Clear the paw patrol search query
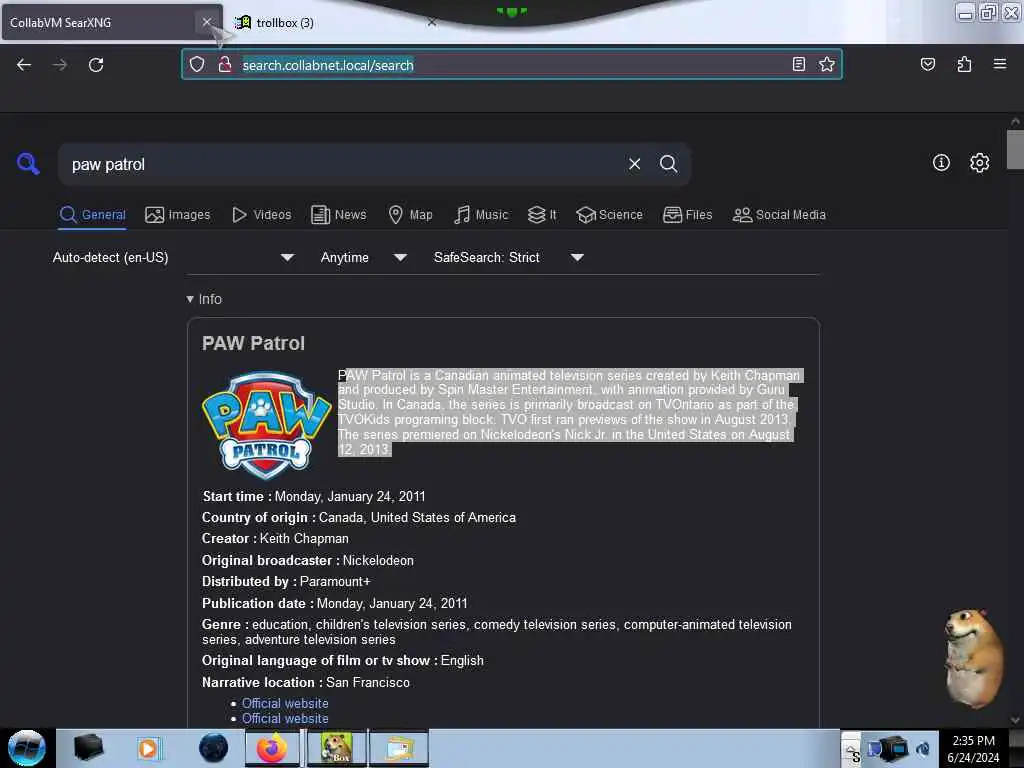The image size is (1024, 768). pos(634,164)
